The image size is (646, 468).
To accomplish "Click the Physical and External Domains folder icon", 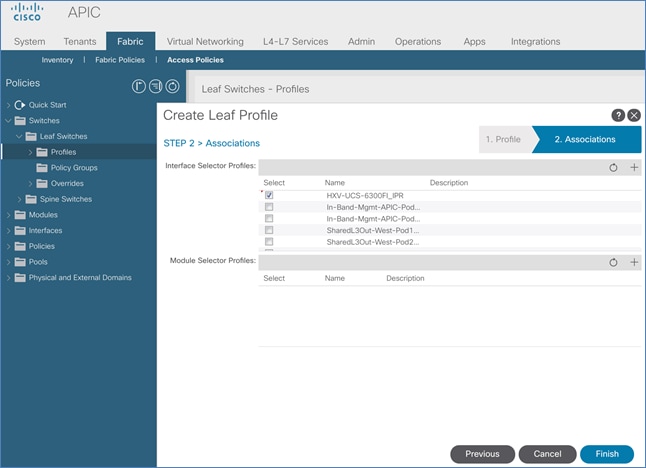I will click(20, 277).
